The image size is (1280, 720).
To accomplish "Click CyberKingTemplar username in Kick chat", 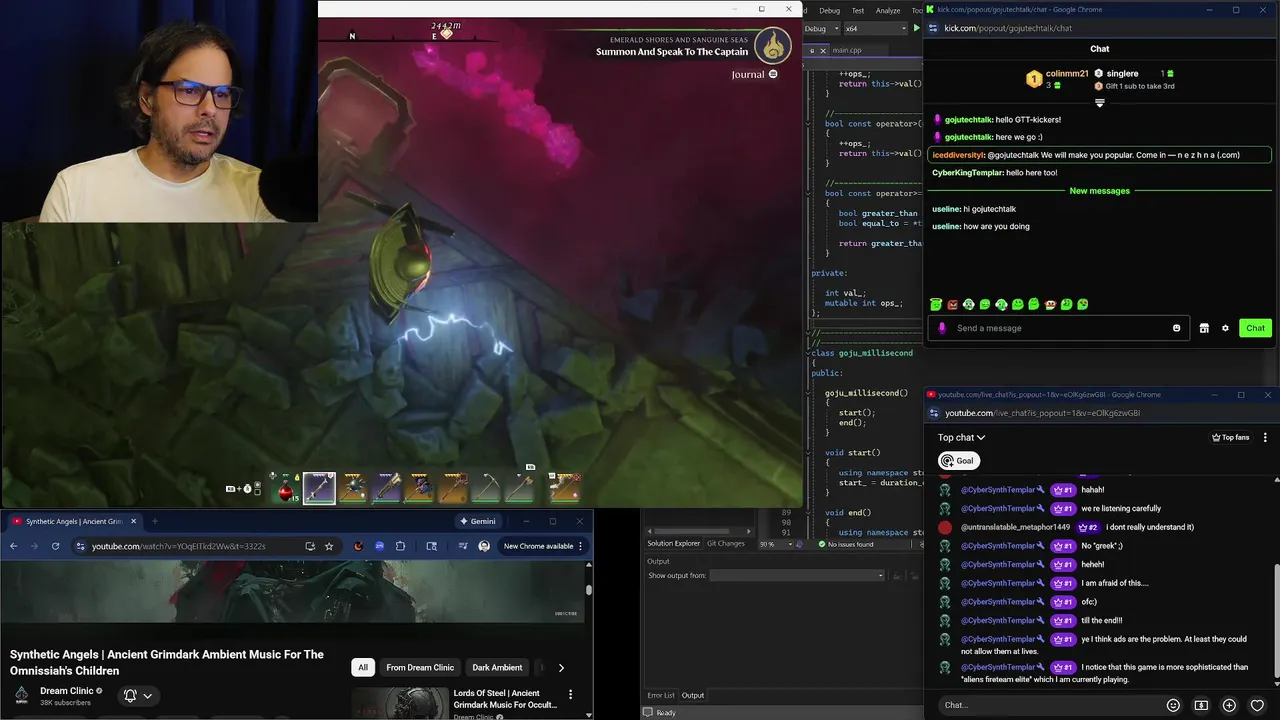I will (x=967, y=173).
